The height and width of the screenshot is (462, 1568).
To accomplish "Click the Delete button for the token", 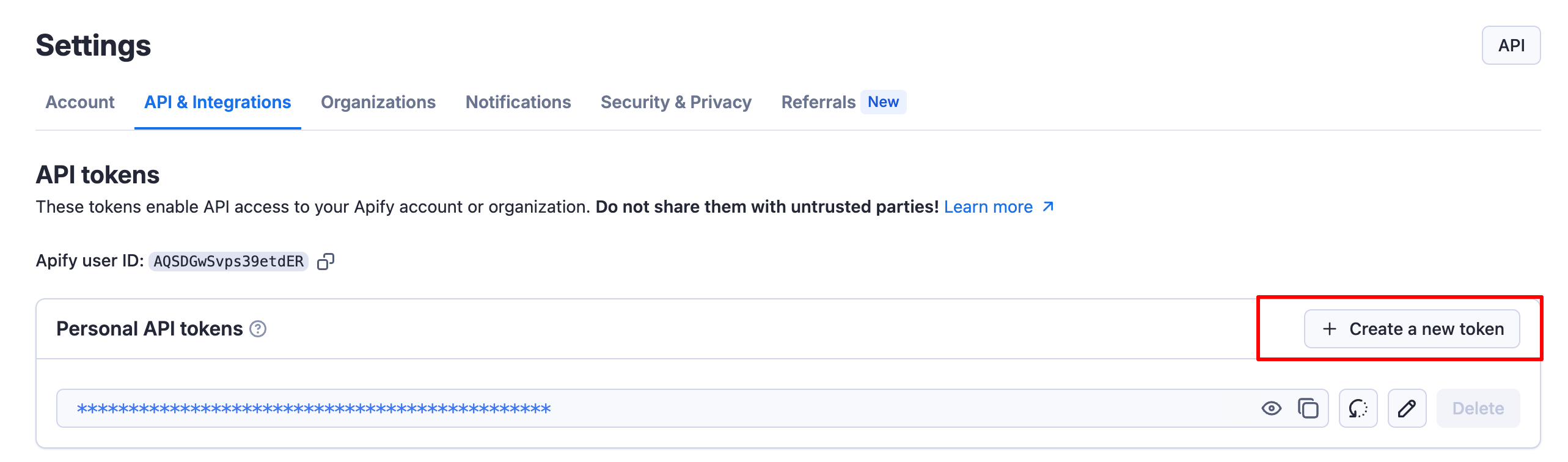I will pyautogui.click(x=1478, y=408).
